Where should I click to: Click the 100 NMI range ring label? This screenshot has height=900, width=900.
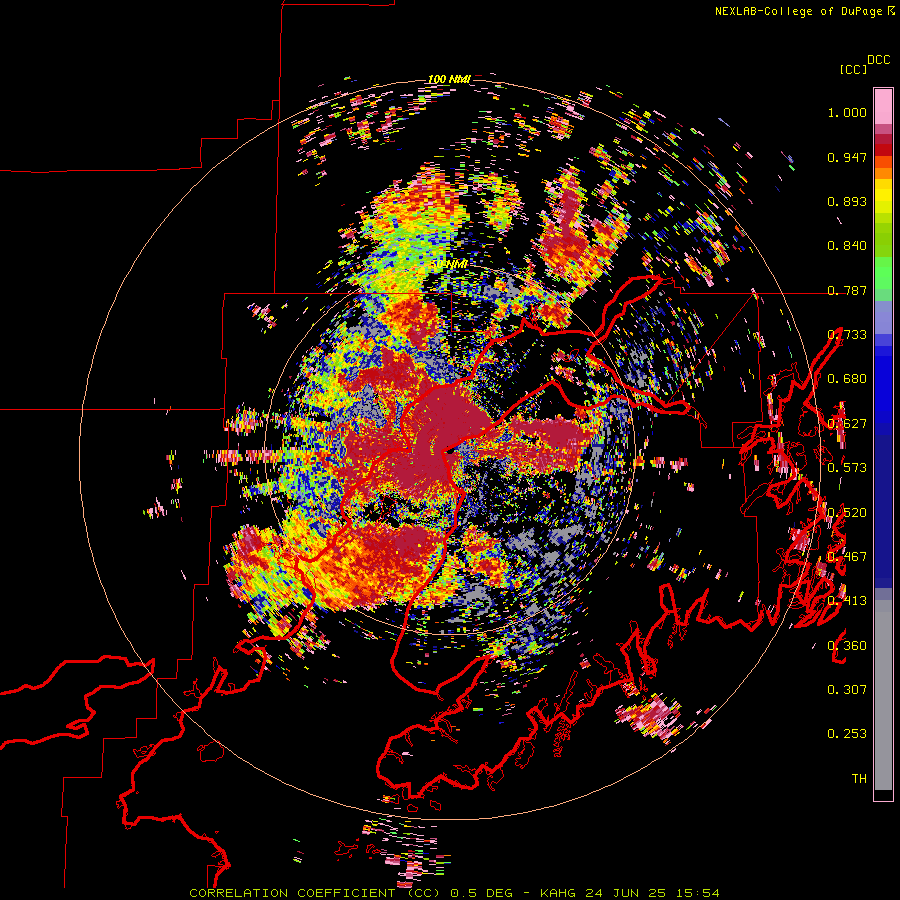(x=449, y=79)
